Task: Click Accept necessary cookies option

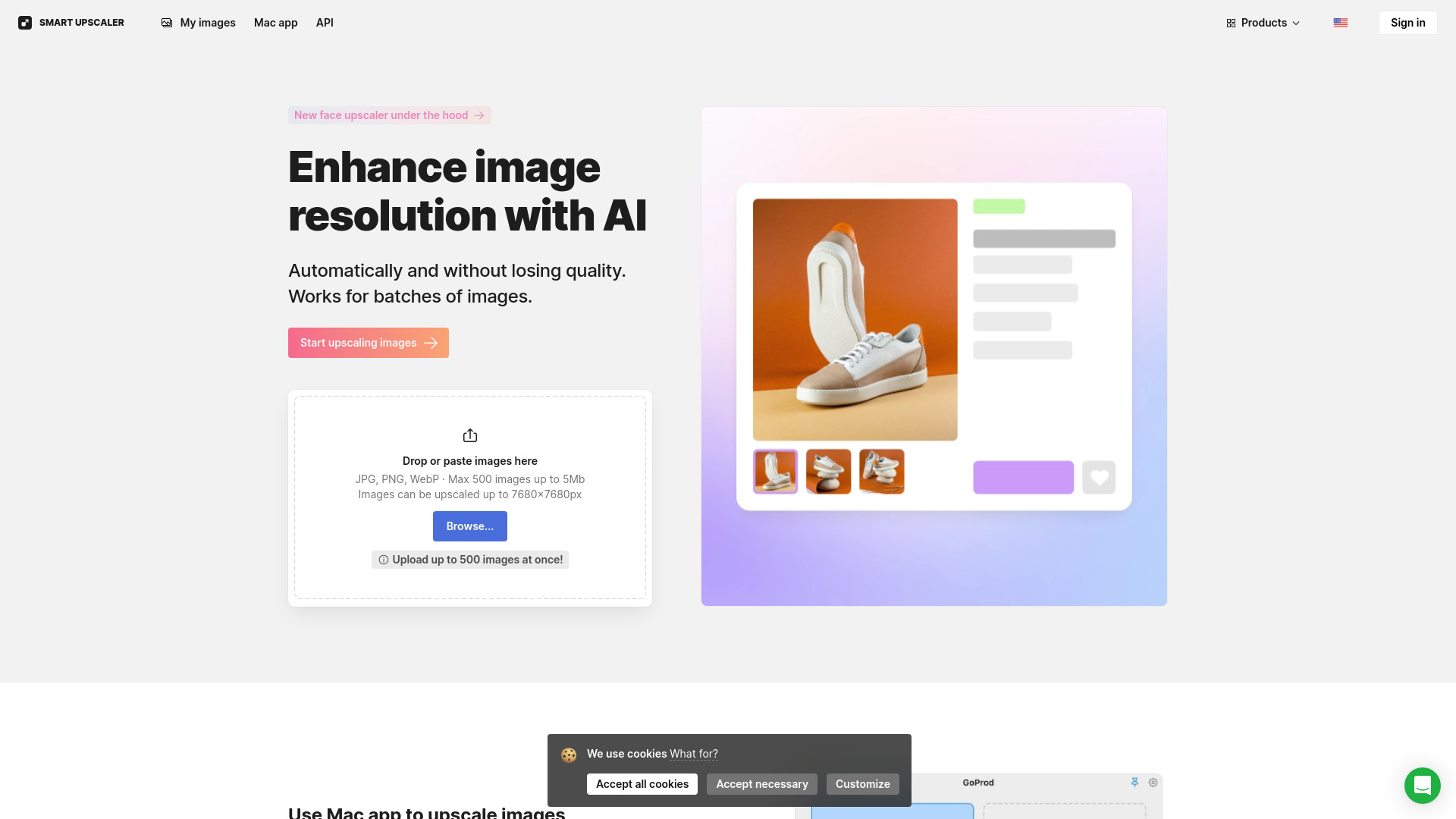Action: (x=761, y=784)
